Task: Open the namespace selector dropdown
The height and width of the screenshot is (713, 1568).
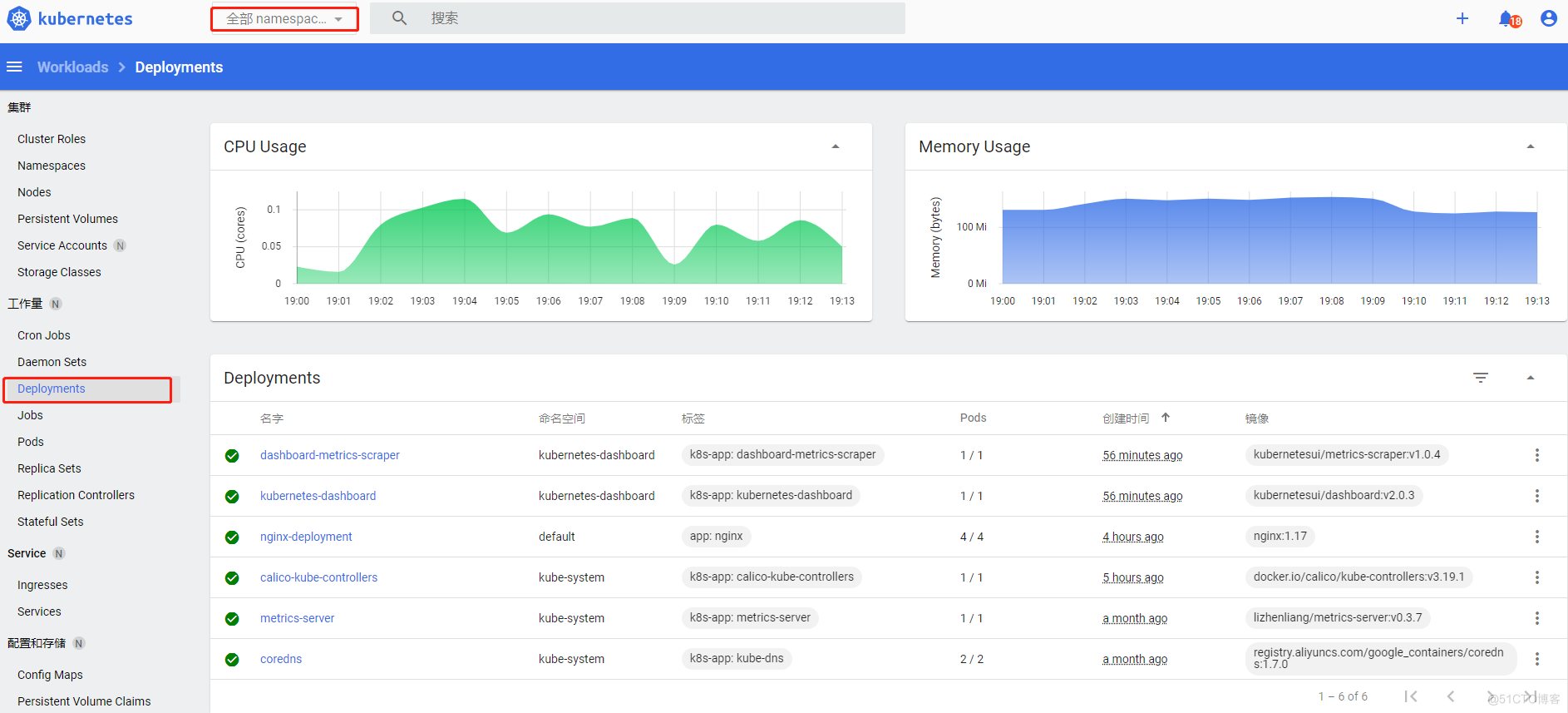Action: point(284,18)
